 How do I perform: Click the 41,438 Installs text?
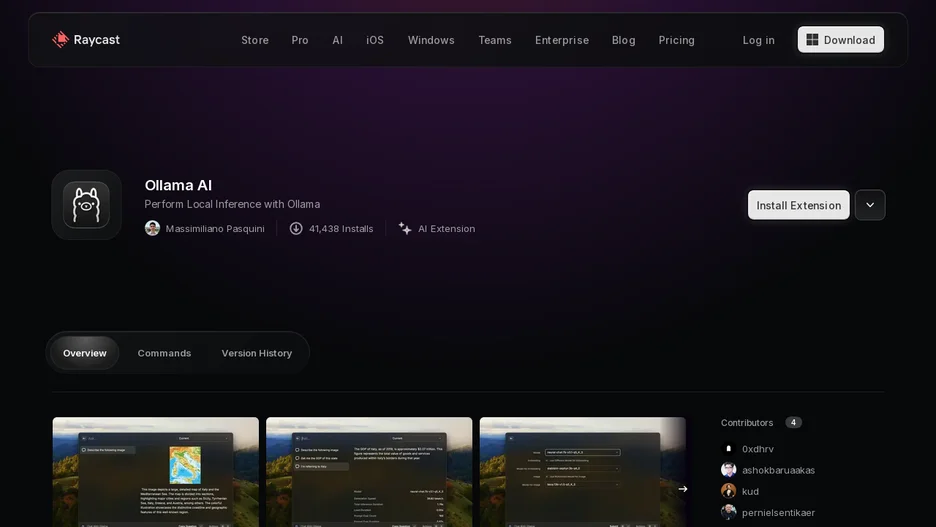pyautogui.click(x=341, y=229)
